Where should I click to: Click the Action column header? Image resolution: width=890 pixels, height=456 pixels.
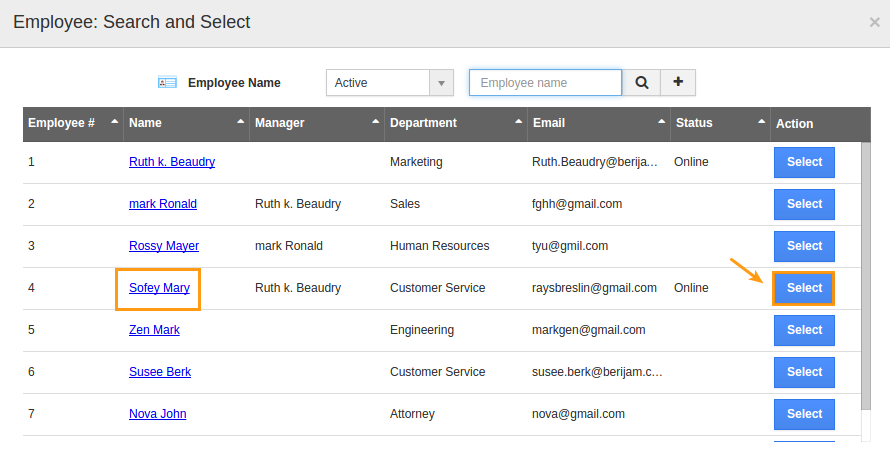(x=795, y=124)
